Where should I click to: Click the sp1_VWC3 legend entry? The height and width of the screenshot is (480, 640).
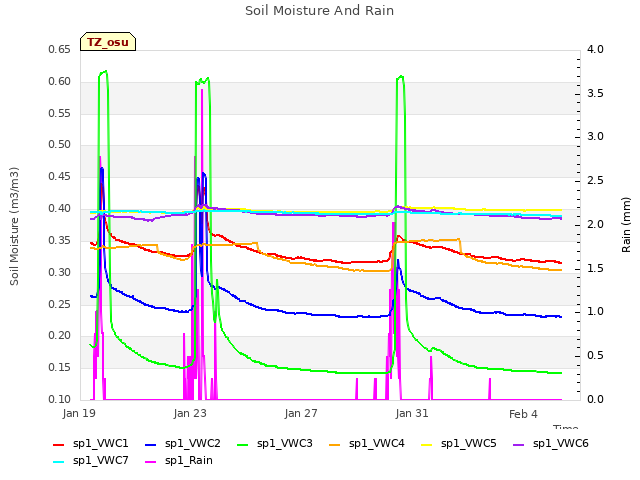point(275,444)
